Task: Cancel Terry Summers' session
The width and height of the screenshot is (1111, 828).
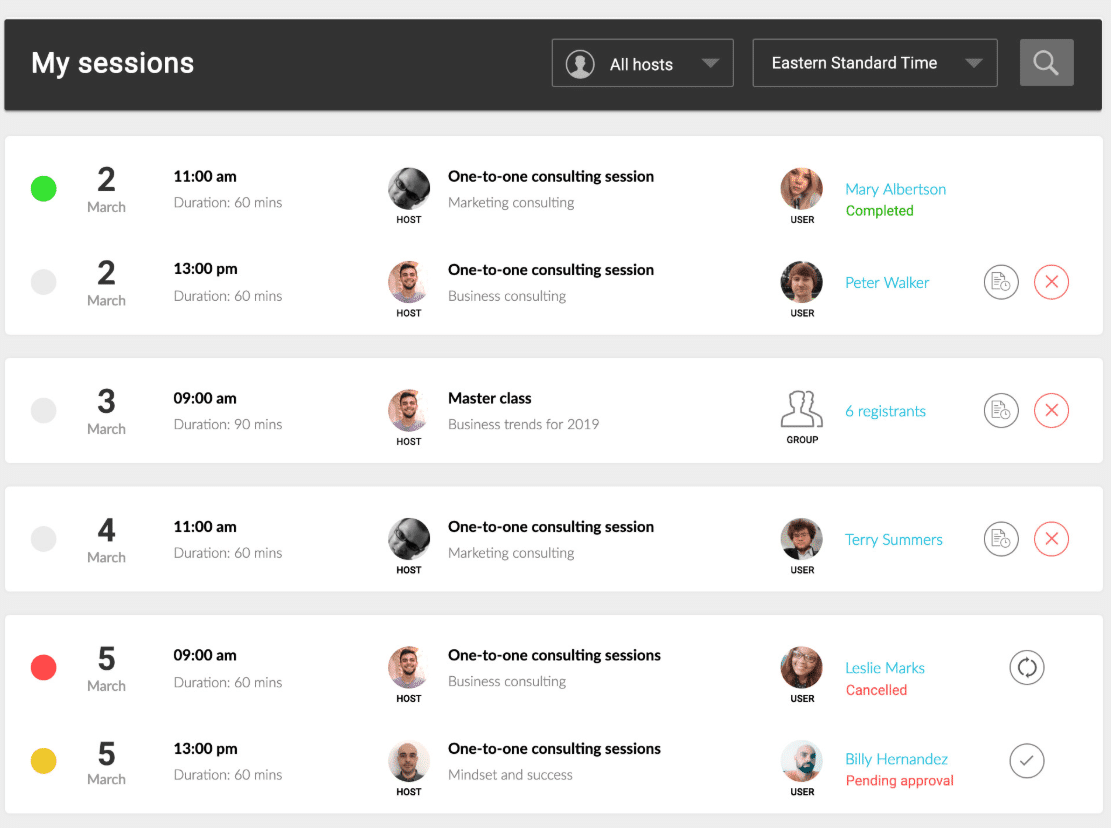Action: 1051,539
